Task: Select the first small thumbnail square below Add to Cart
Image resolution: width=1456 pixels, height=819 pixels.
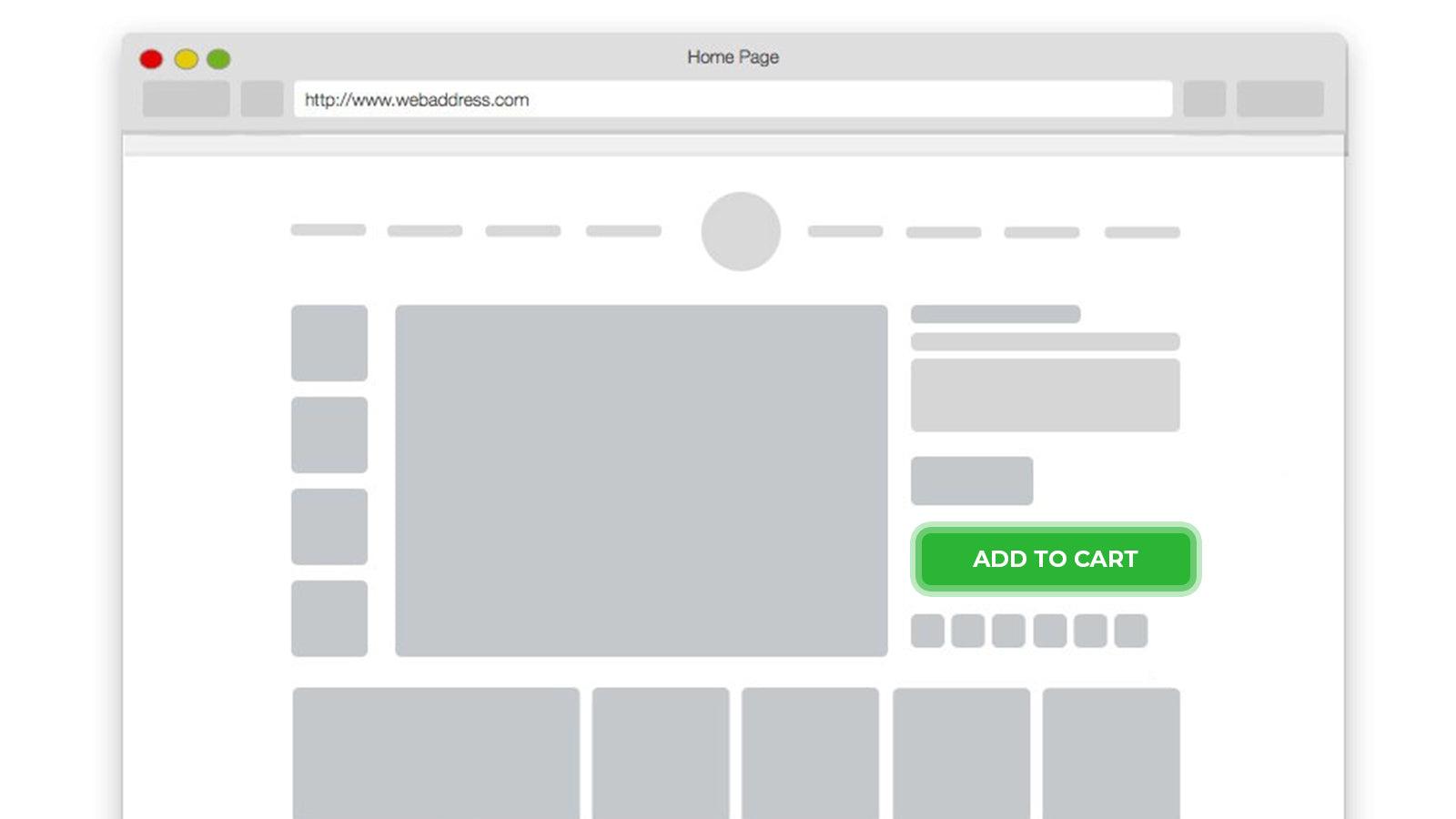Action: (929, 629)
